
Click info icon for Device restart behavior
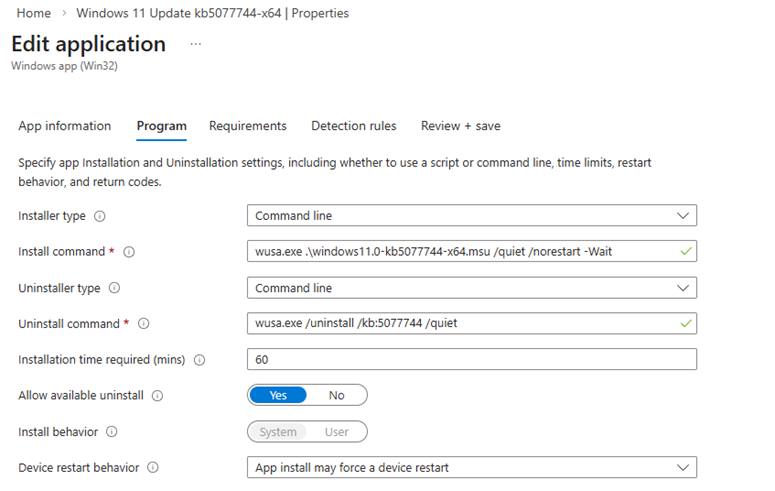tap(153, 468)
